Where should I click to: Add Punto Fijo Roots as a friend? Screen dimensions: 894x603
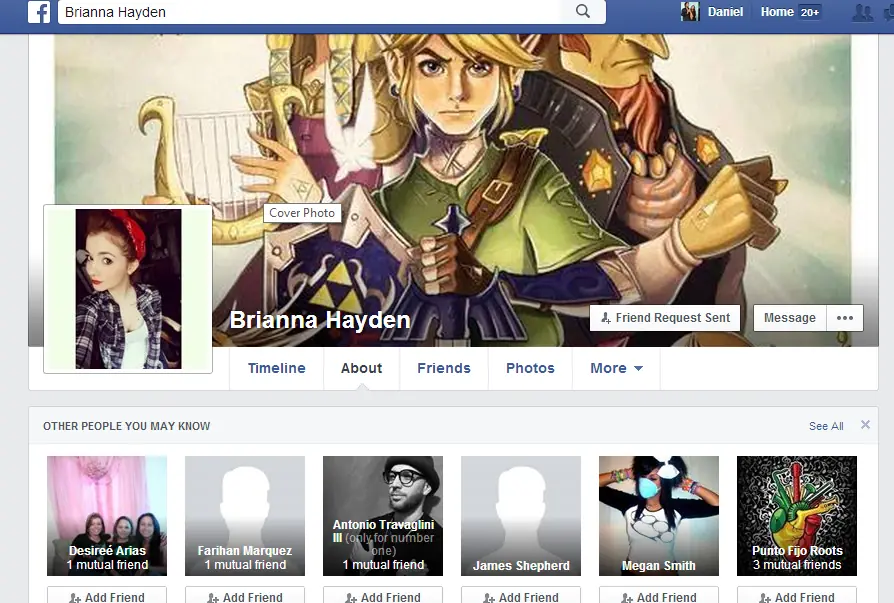tap(797, 596)
